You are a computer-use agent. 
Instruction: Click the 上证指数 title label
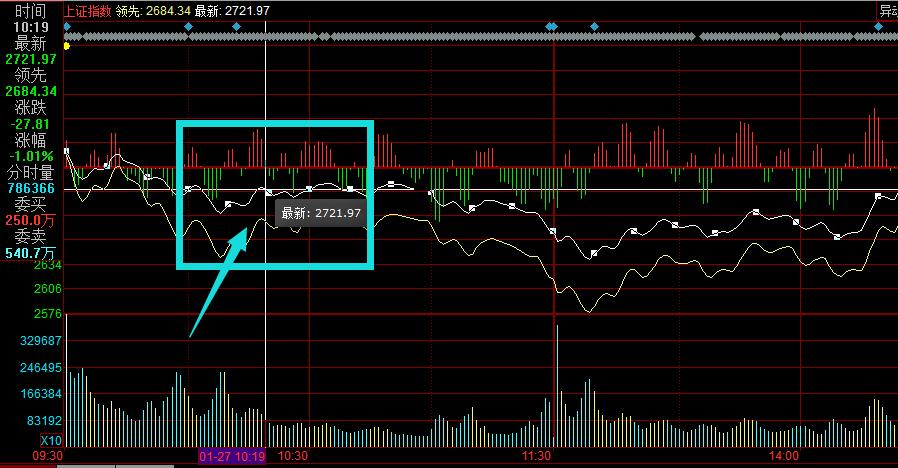click(87, 11)
